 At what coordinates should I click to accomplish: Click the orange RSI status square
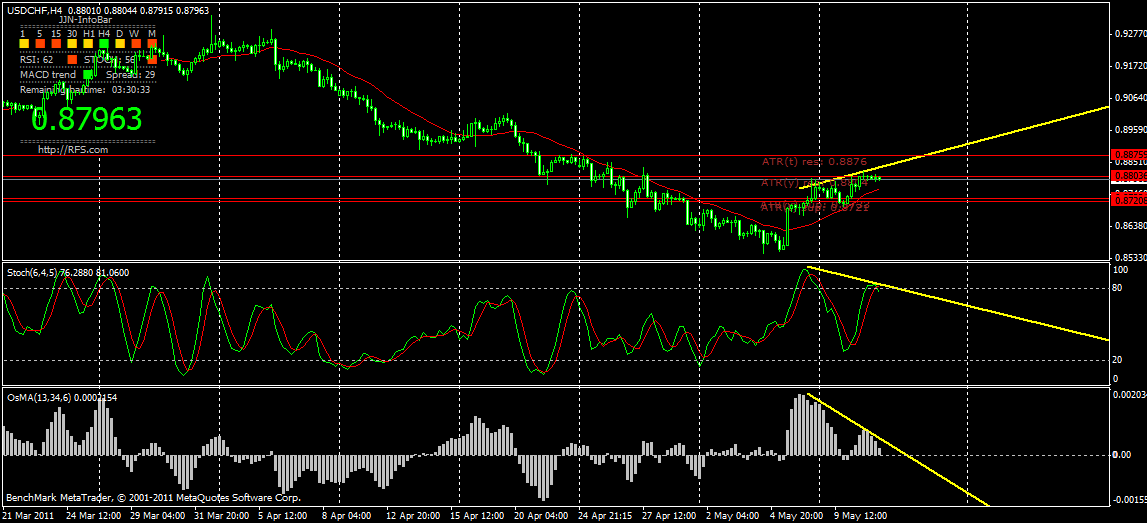click(x=72, y=59)
